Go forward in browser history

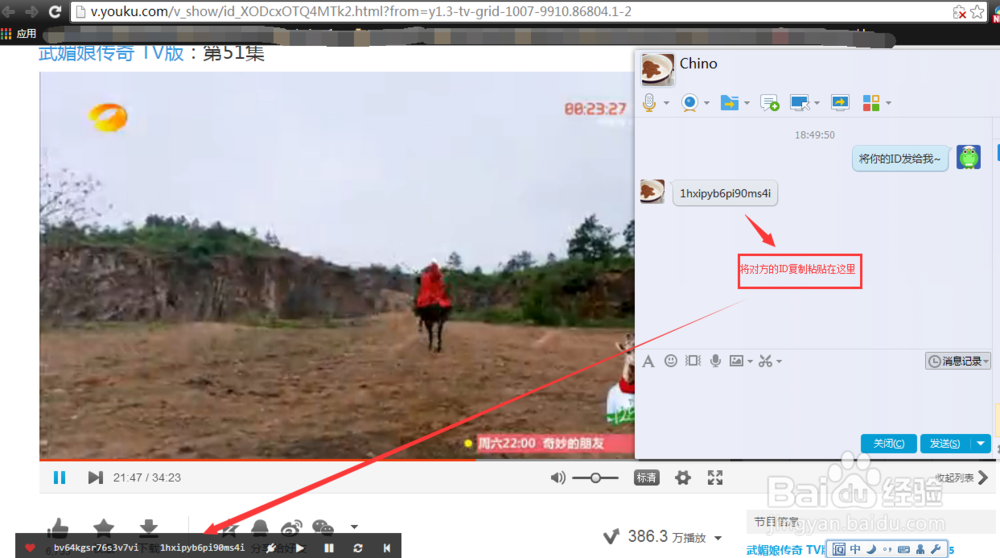click(31, 11)
